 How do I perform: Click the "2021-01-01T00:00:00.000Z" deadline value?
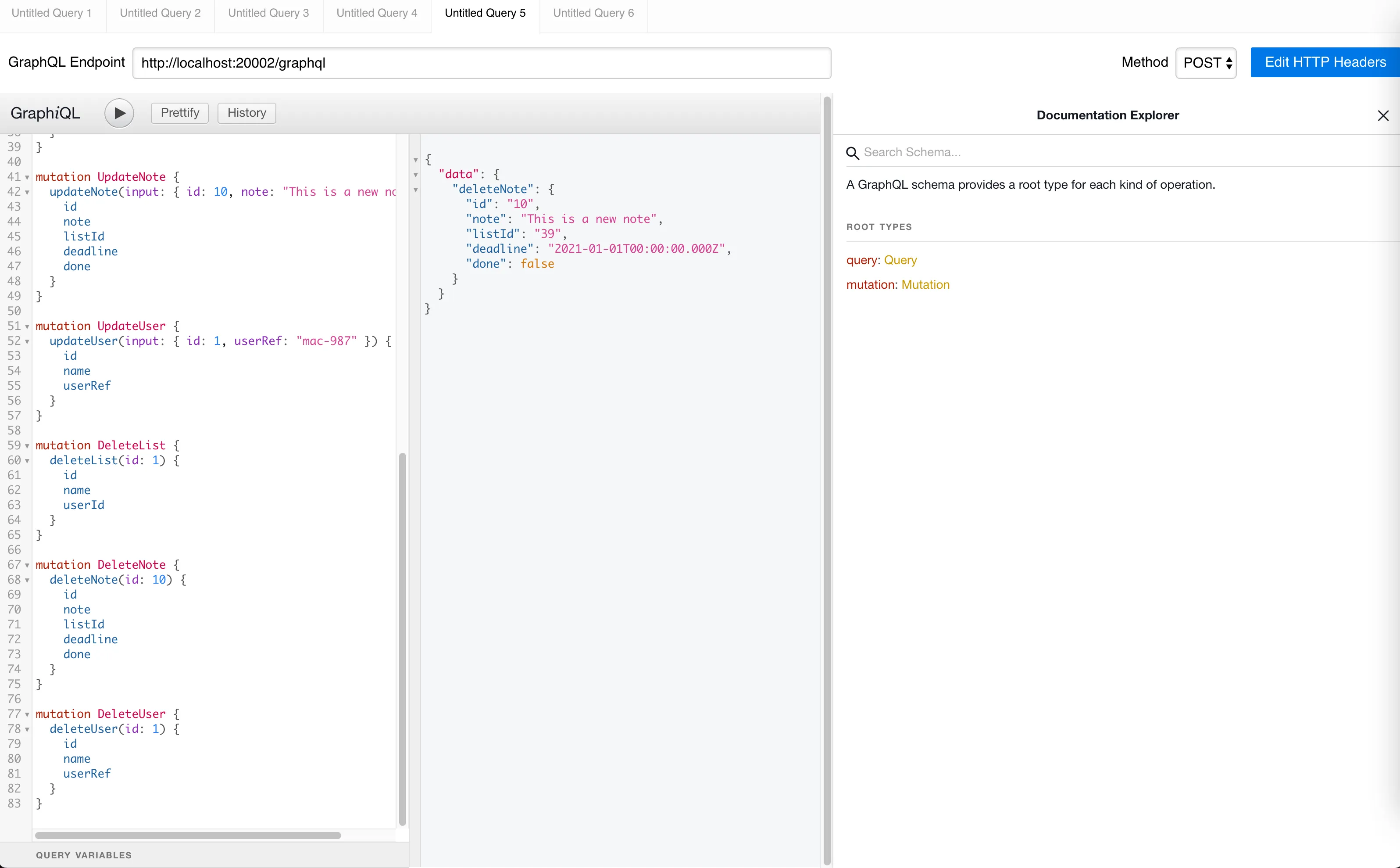point(636,248)
